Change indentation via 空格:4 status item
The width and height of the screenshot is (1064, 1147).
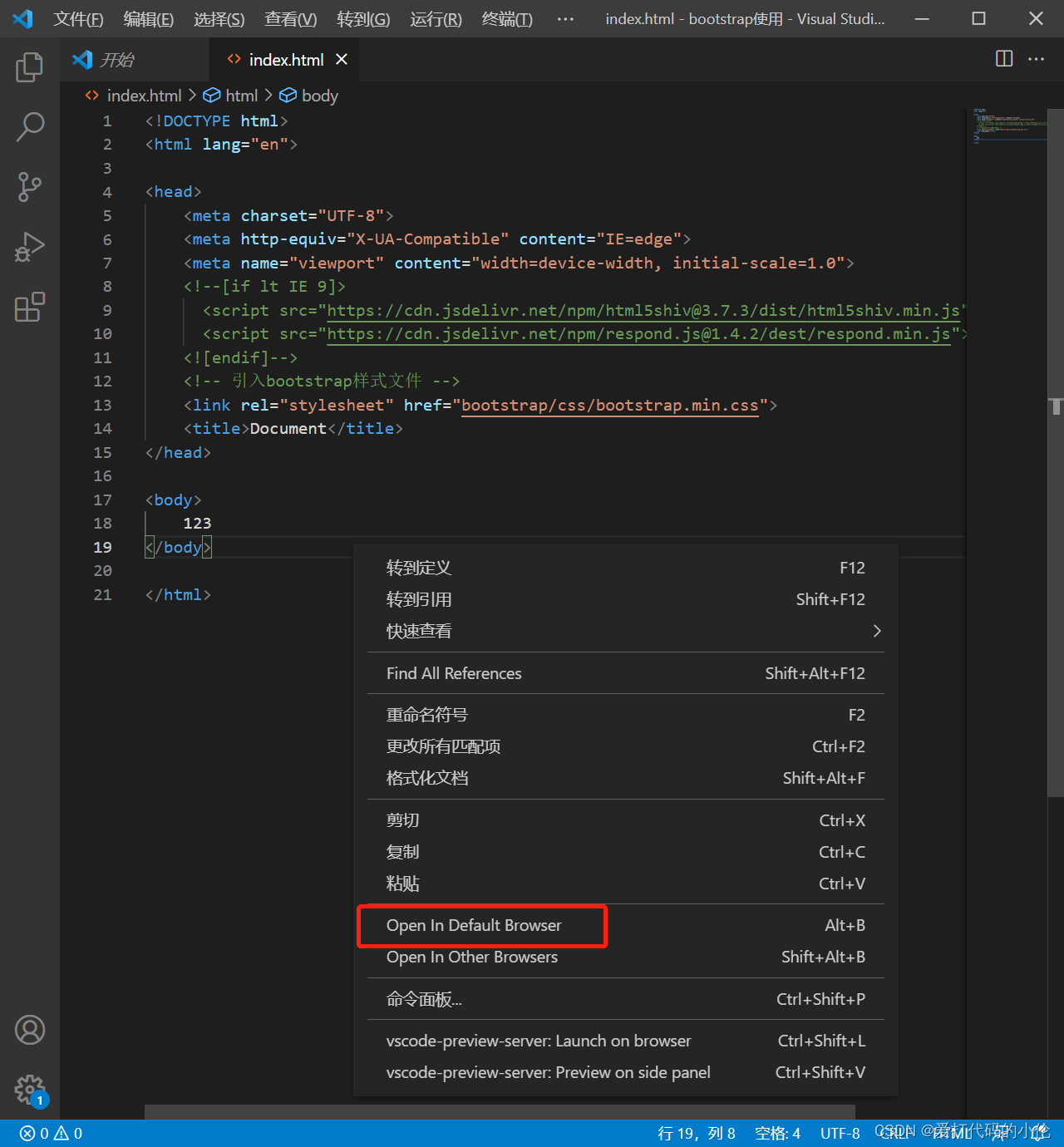click(x=777, y=1133)
